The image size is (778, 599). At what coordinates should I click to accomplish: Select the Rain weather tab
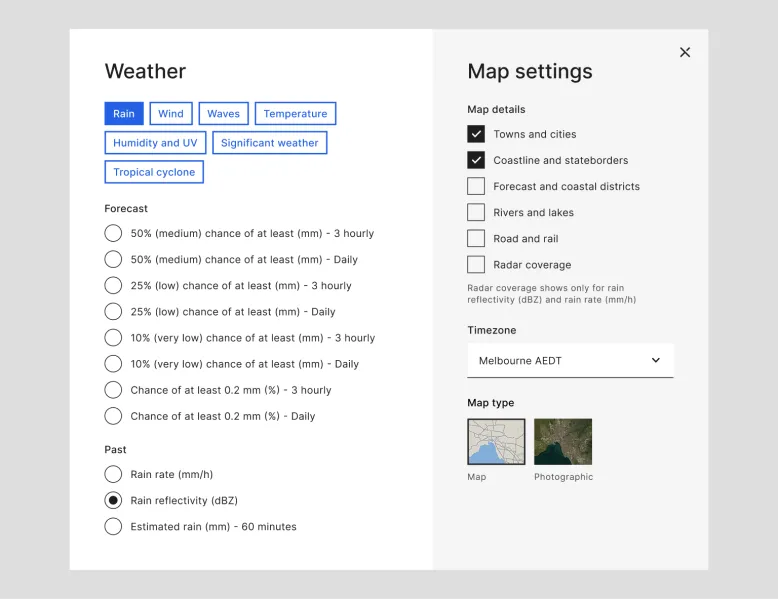[x=124, y=114]
